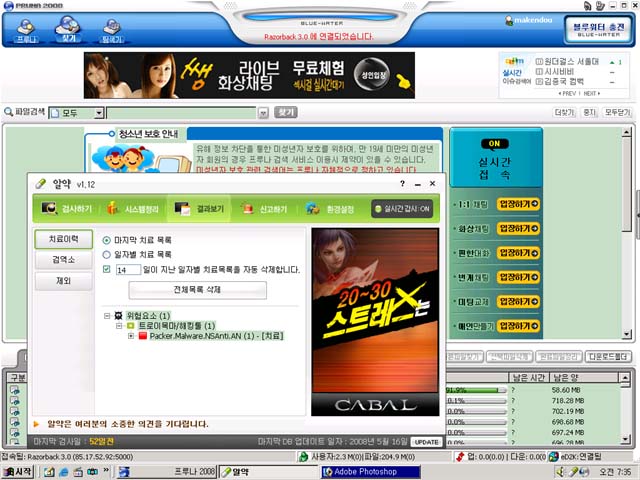Click the 더찾기 button
This screenshot has height=480, width=640.
564,112
